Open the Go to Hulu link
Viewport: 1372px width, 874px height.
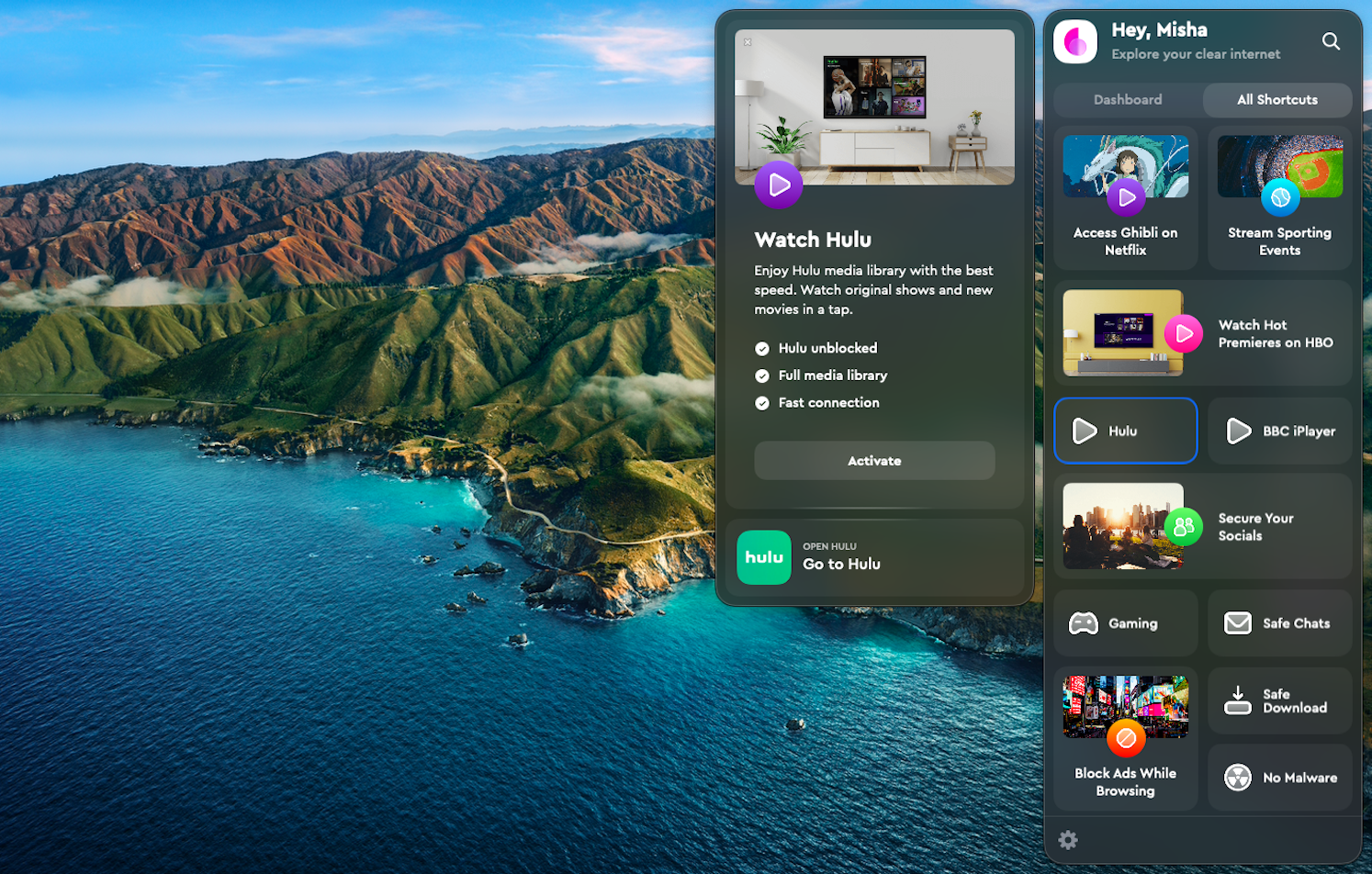point(840,563)
